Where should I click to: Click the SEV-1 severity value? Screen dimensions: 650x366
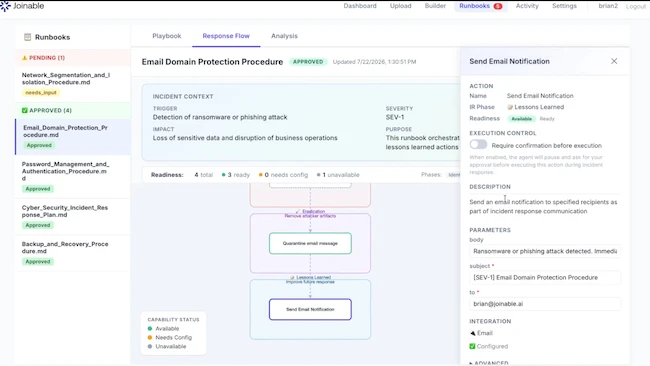point(395,117)
